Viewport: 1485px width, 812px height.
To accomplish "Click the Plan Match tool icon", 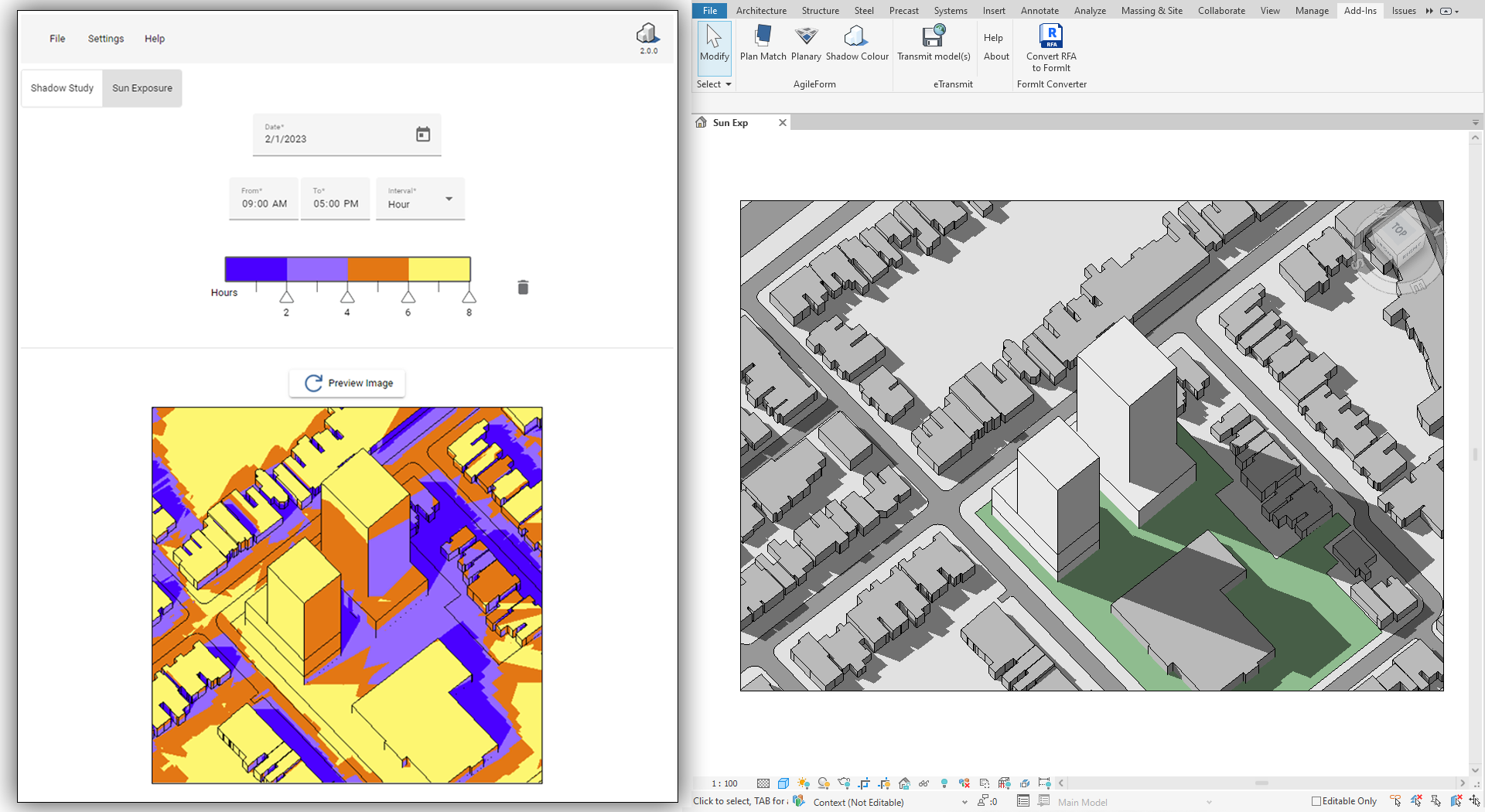I will 763,36.
